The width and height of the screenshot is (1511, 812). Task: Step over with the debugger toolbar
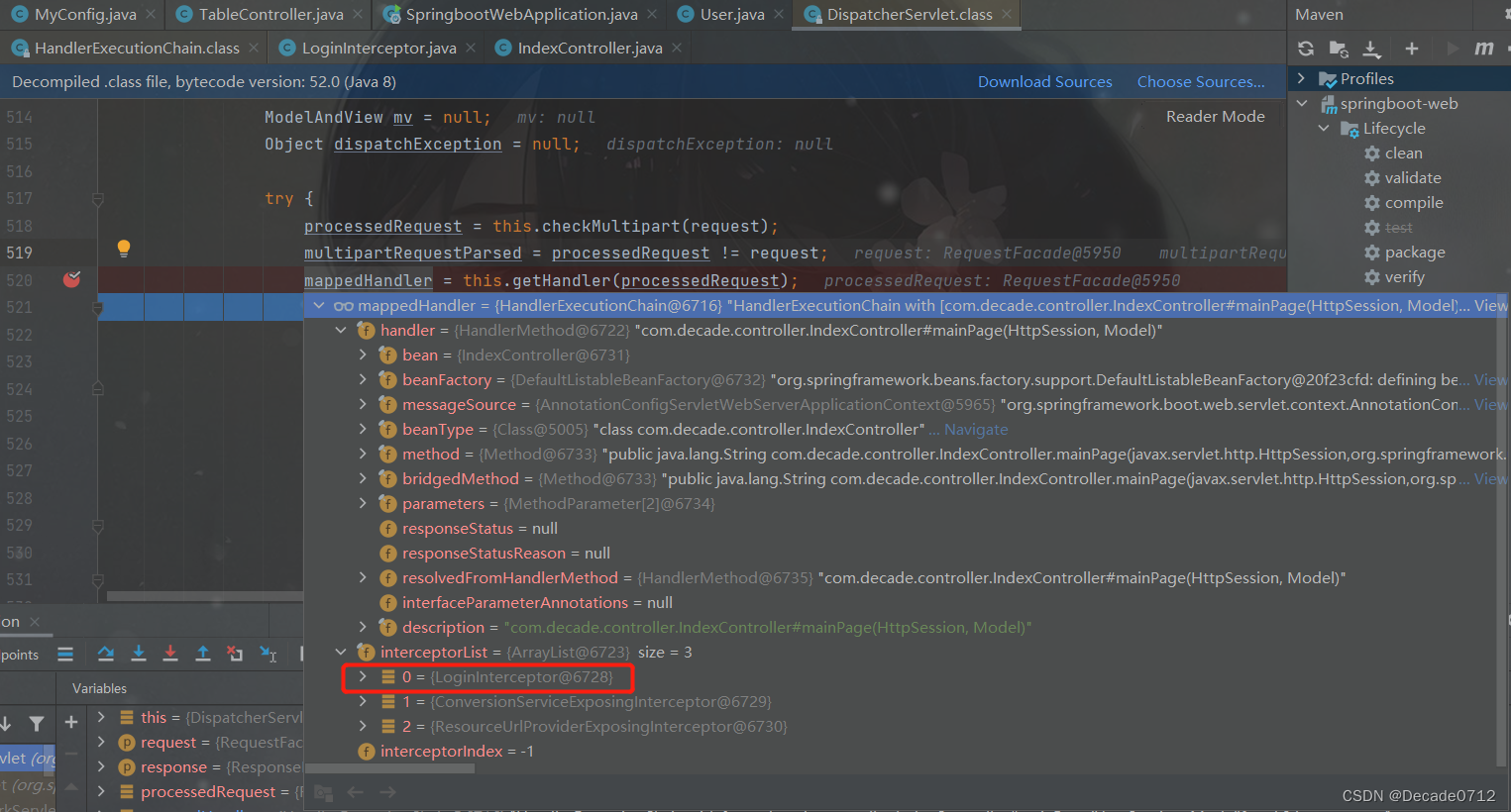tap(106, 654)
